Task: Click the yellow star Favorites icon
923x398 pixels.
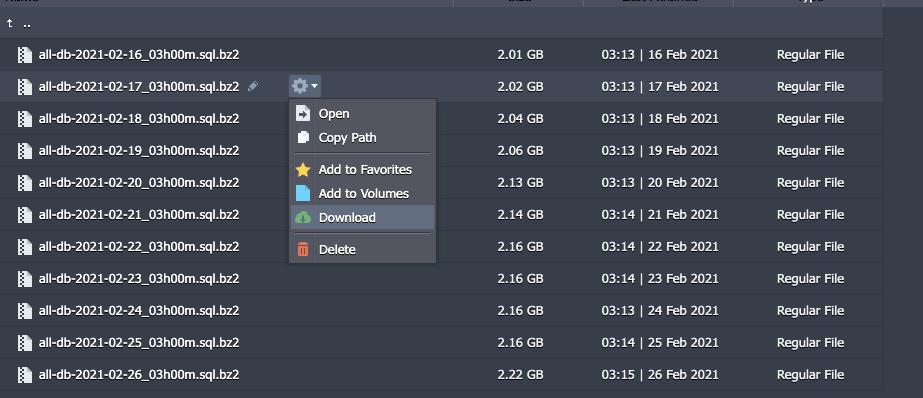Action: pos(303,170)
